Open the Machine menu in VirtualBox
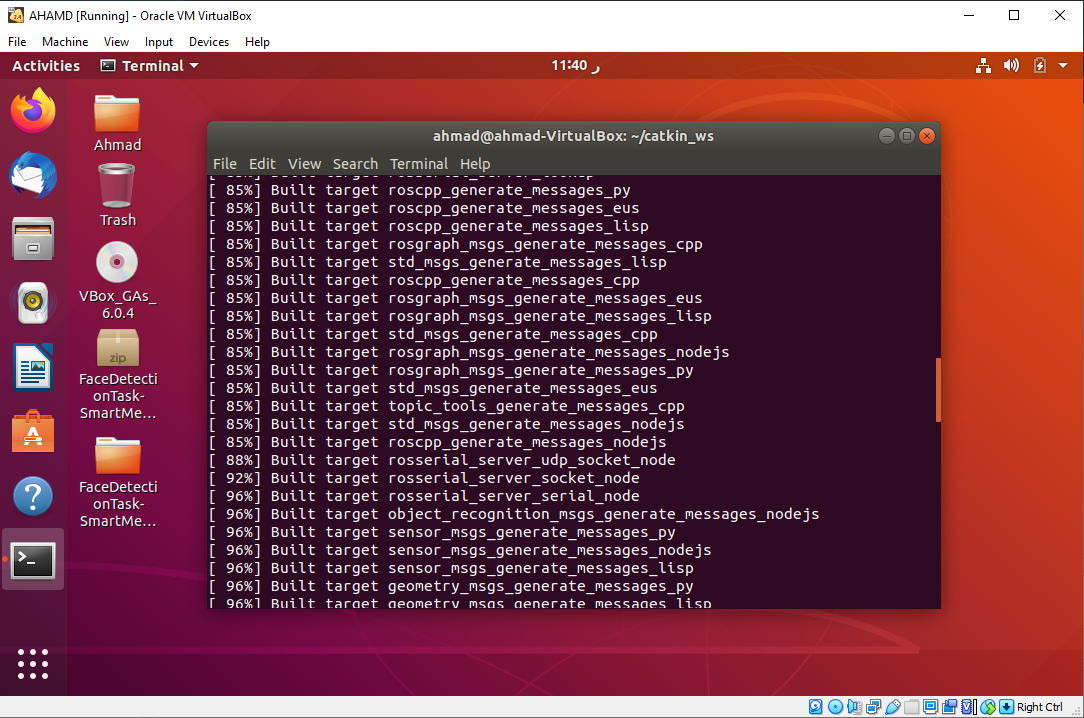Viewport: 1084px width, 718px height. click(x=65, y=42)
